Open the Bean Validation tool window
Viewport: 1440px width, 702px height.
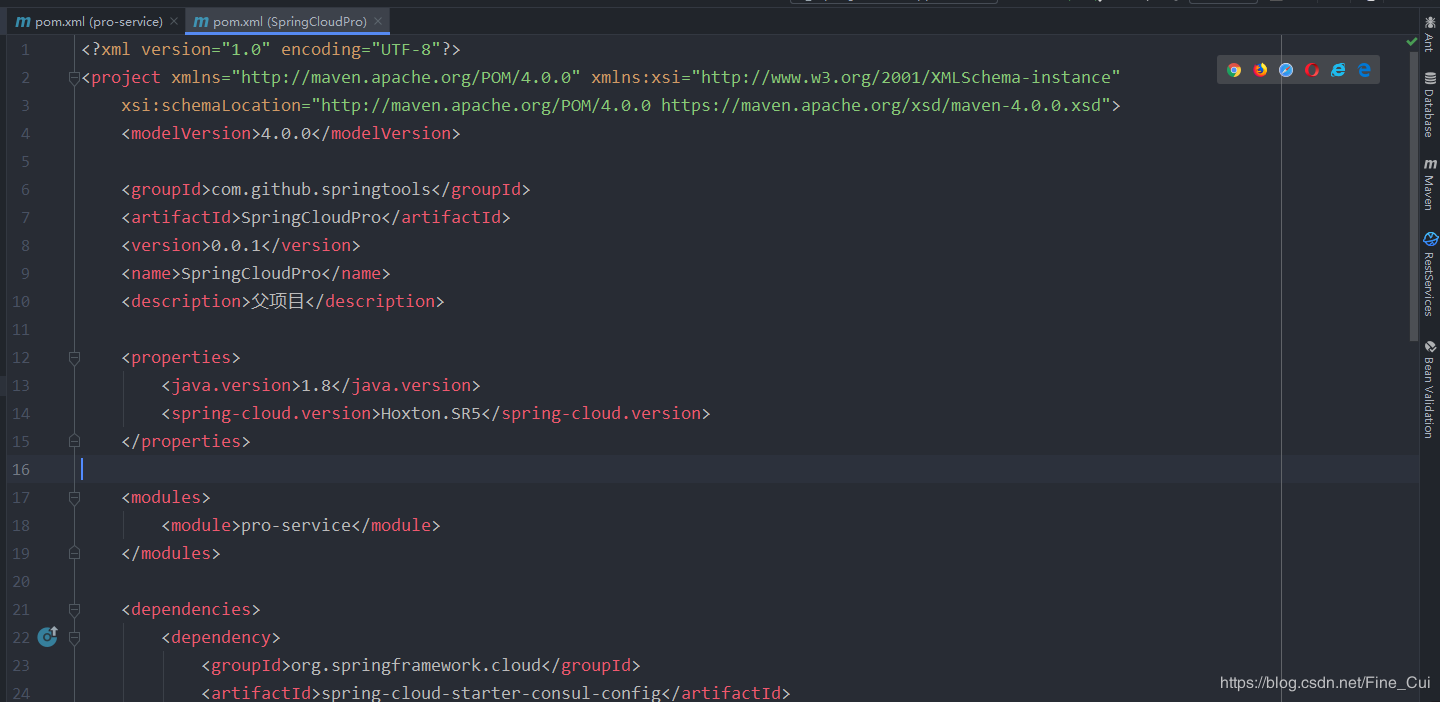click(x=1430, y=389)
